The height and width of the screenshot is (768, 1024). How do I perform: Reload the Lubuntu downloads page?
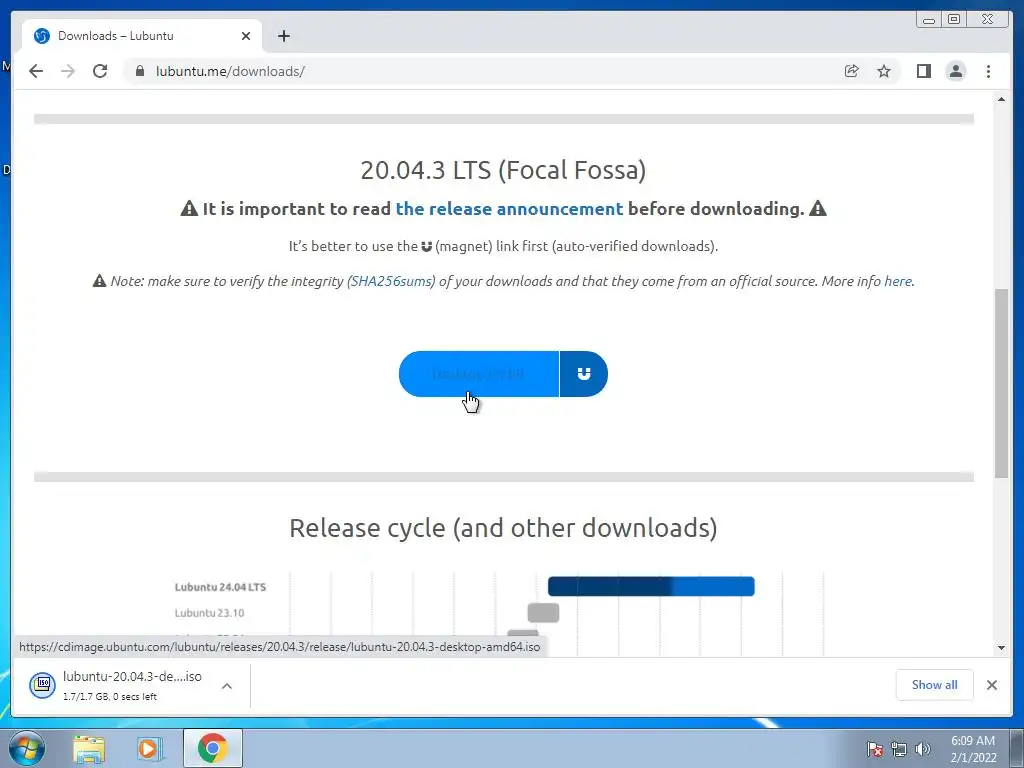[x=100, y=71]
